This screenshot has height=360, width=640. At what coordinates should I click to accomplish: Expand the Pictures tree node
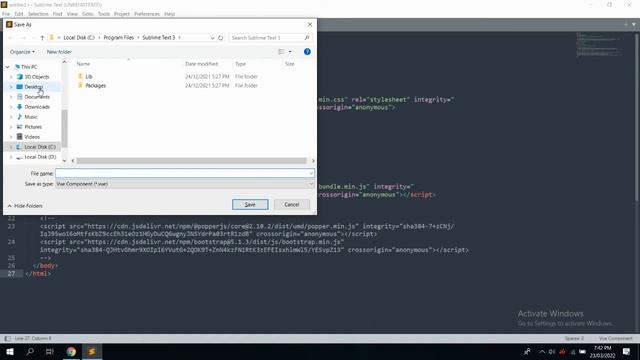click(x=11, y=127)
